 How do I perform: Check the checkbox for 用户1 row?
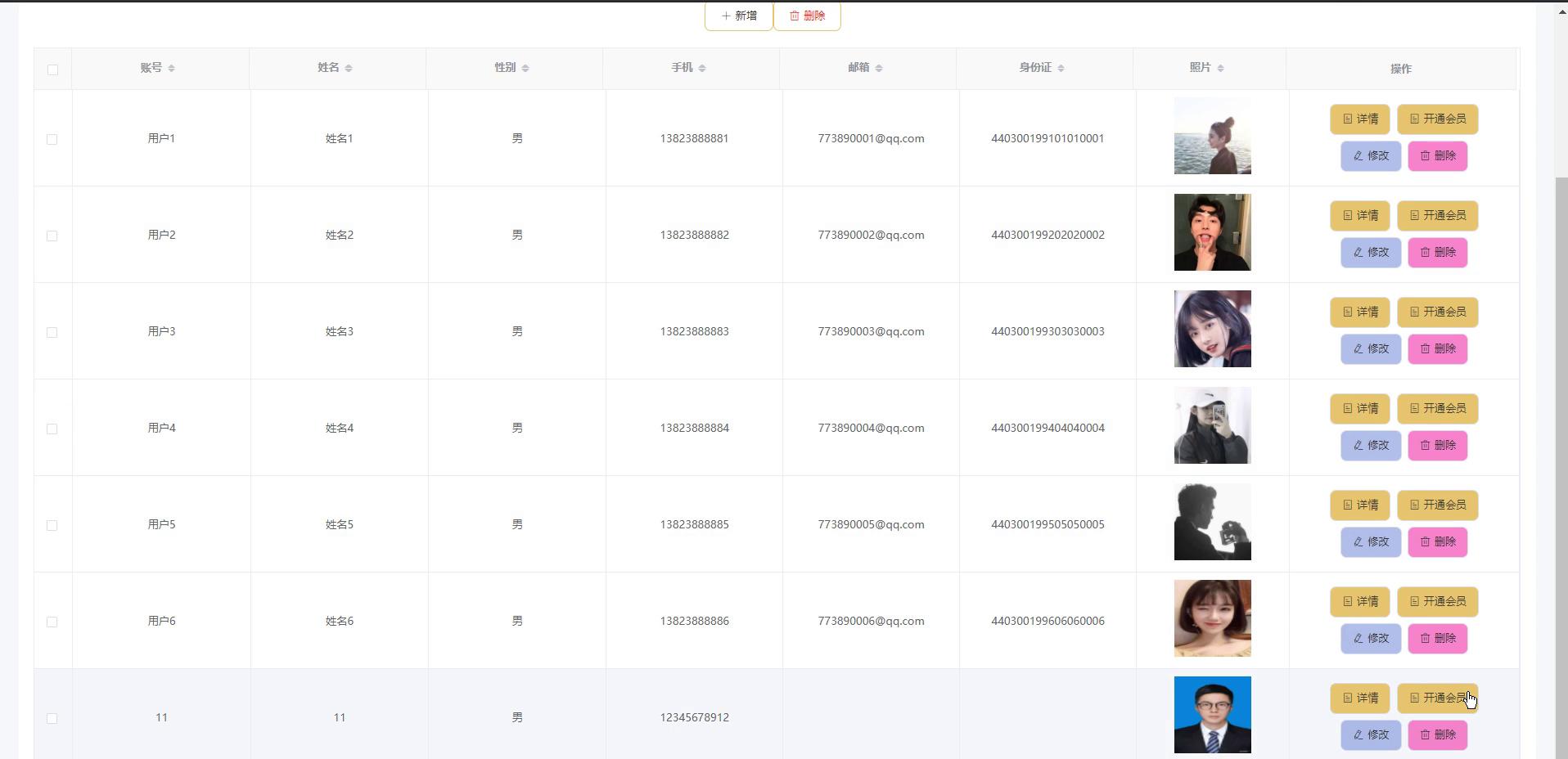click(52, 139)
